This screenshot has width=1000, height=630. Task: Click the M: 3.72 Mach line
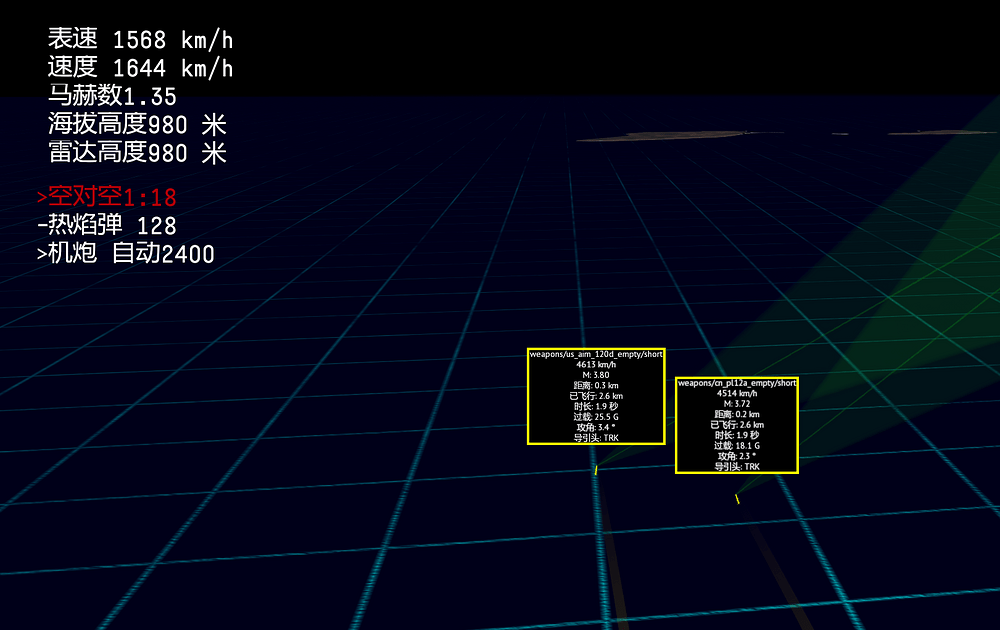[x=737, y=404]
